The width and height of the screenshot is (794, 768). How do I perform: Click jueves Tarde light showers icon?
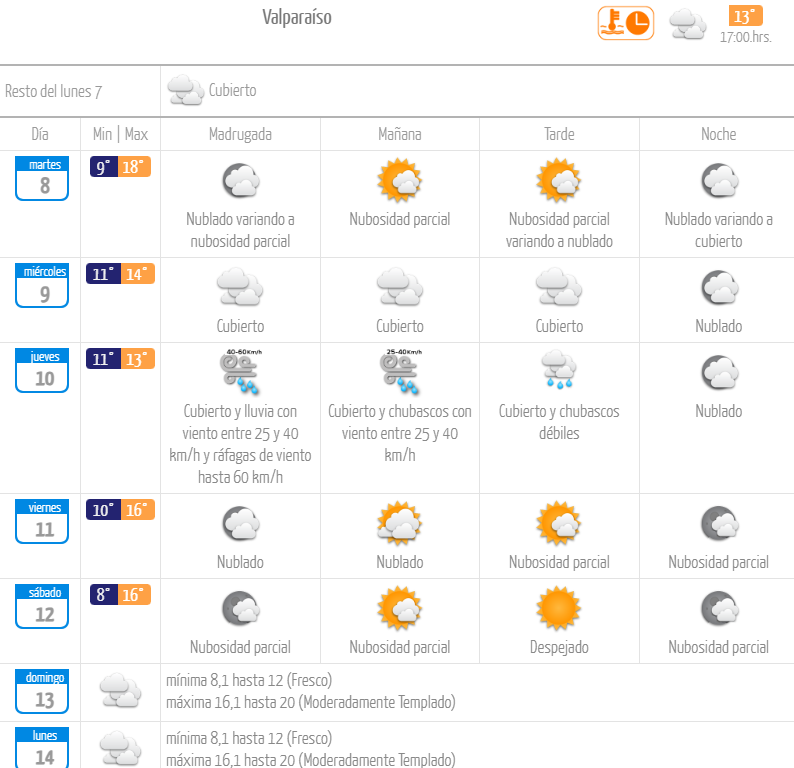pyautogui.click(x=559, y=370)
